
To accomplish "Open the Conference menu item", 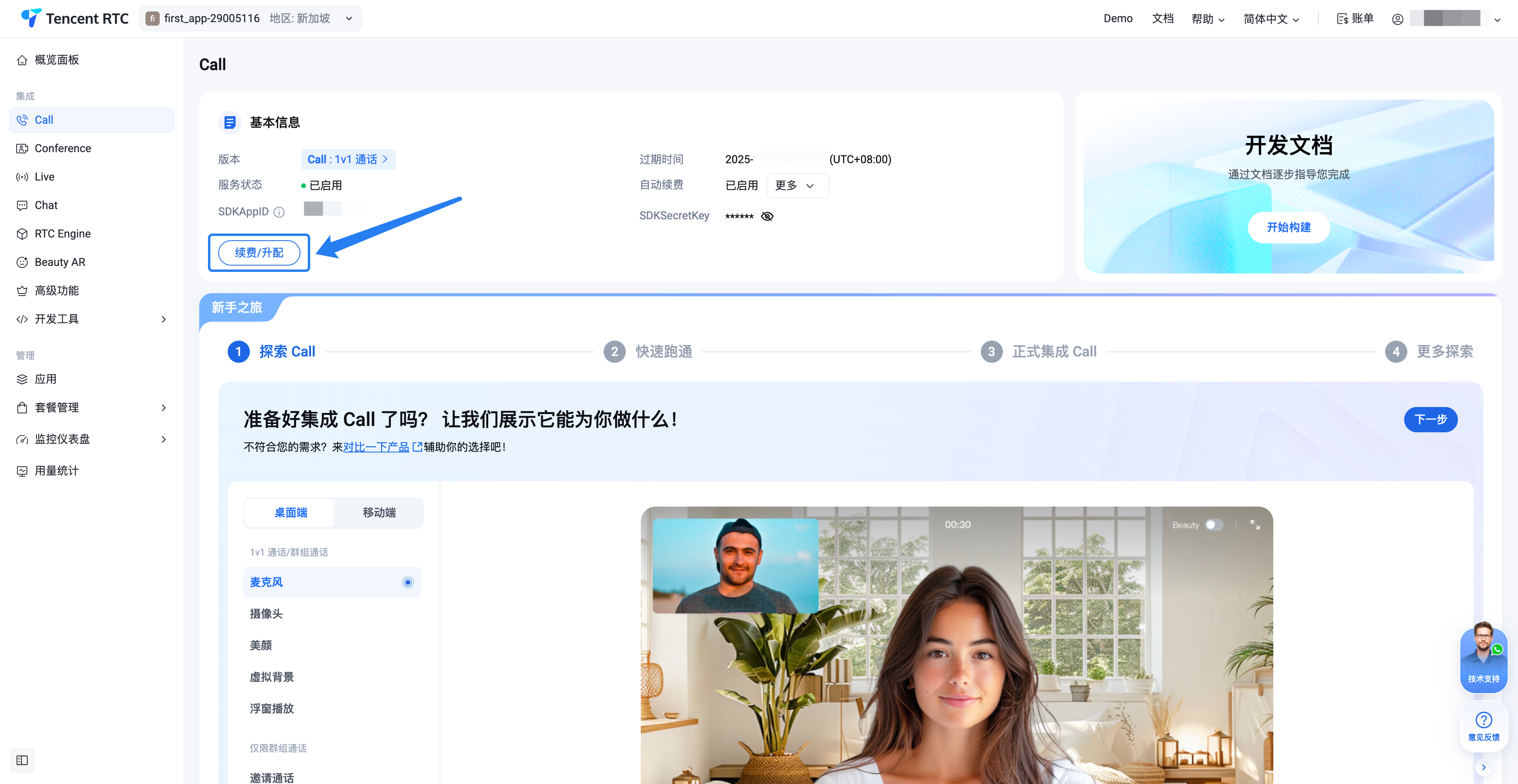I will click(x=62, y=149).
